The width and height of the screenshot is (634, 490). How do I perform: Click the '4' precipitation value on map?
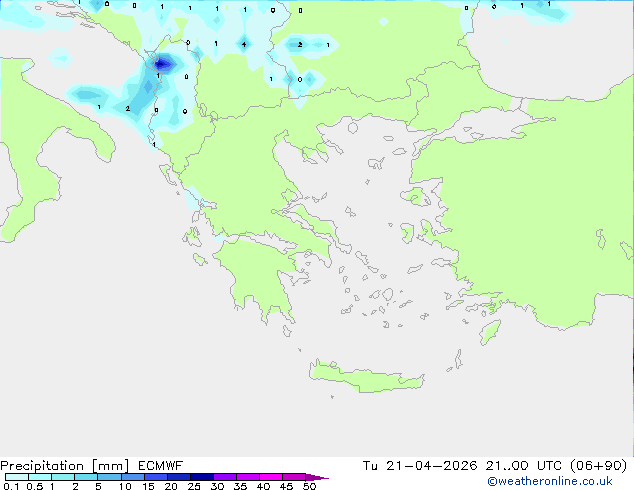tap(244, 44)
